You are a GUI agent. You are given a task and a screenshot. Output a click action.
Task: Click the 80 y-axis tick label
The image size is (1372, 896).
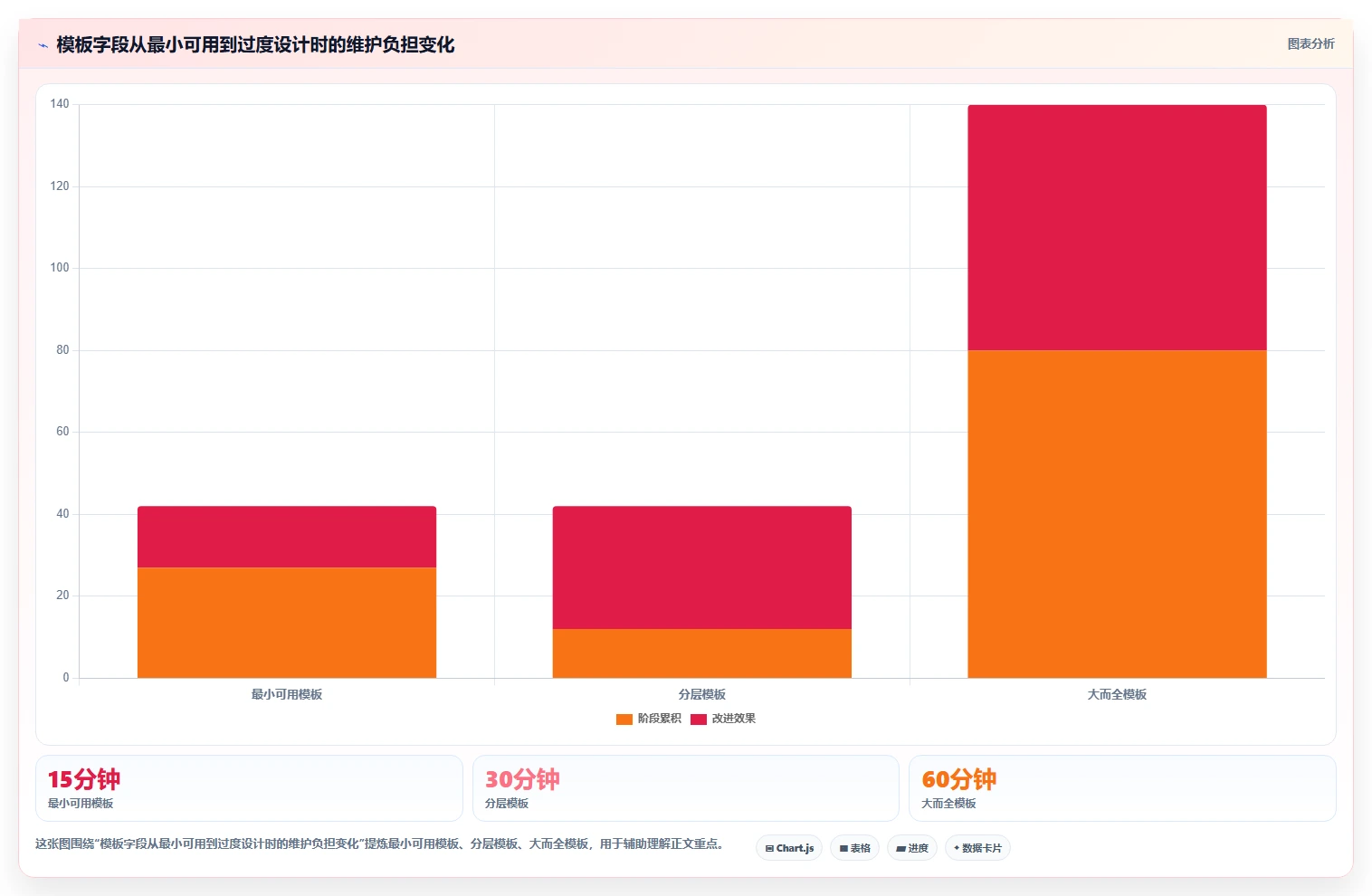62,350
